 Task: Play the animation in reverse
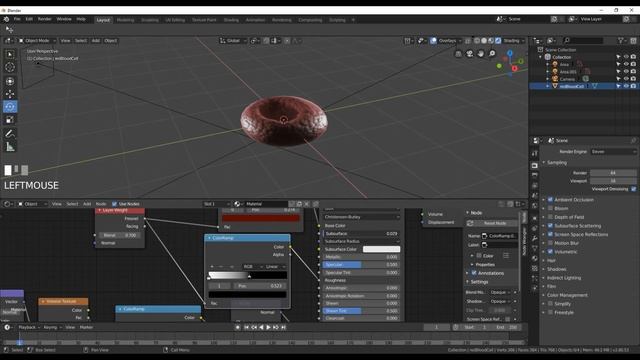pyautogui.click(x=261, y=327)
